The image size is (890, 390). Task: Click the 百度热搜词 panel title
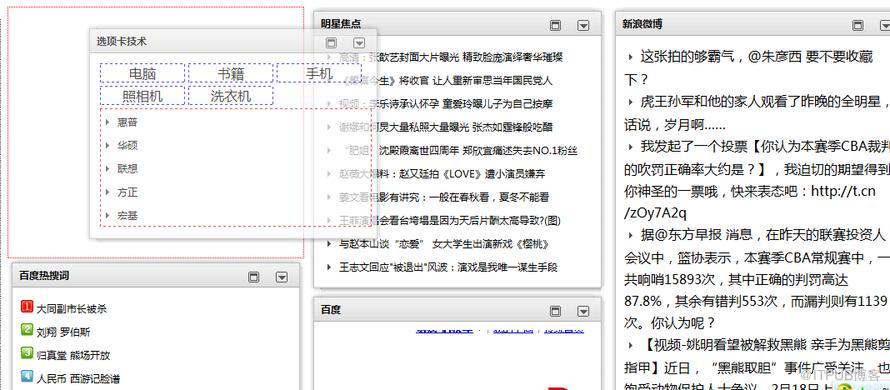point(44,275)
